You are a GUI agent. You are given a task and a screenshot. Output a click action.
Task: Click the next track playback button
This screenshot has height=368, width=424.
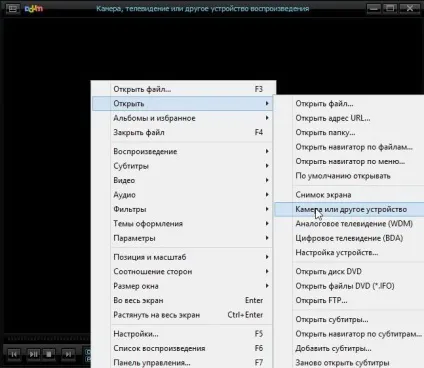(x=68, y=354)
